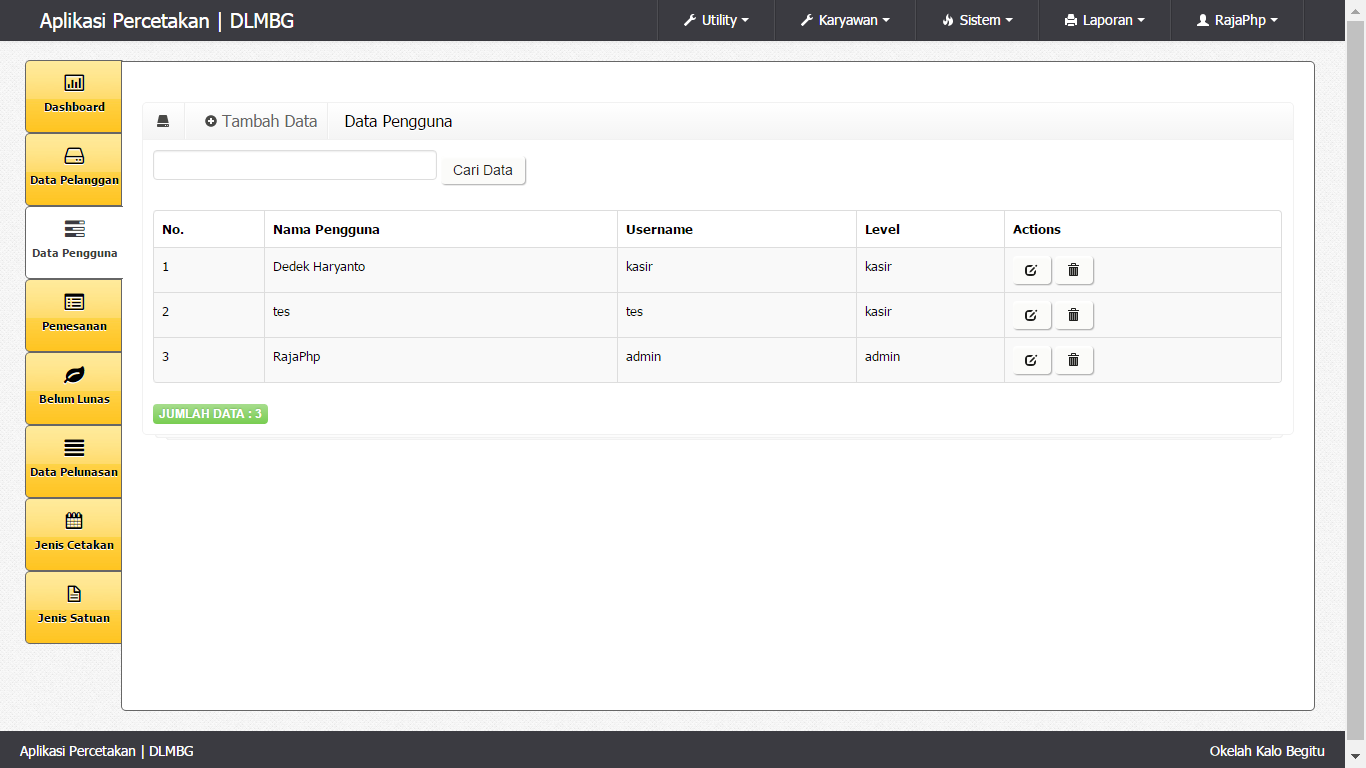Expand the Laporan dropdown
1366x768 pixels.
tap(1105, 20)
